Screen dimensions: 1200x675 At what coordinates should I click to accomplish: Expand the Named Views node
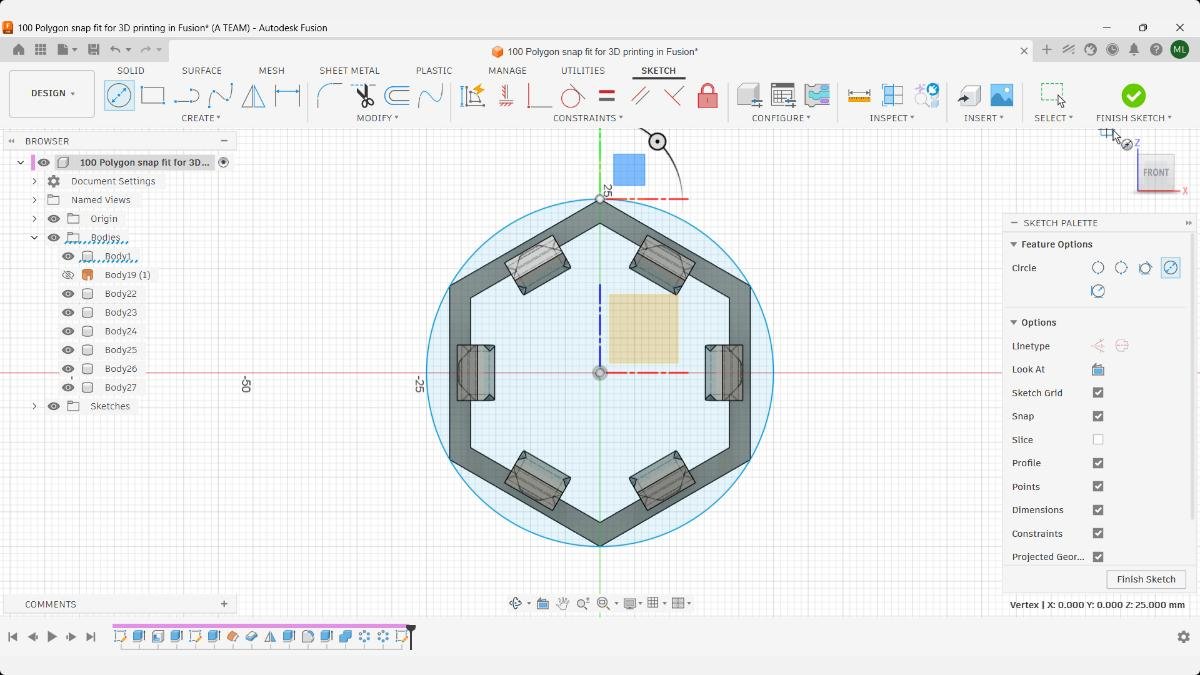click(34, 200)
